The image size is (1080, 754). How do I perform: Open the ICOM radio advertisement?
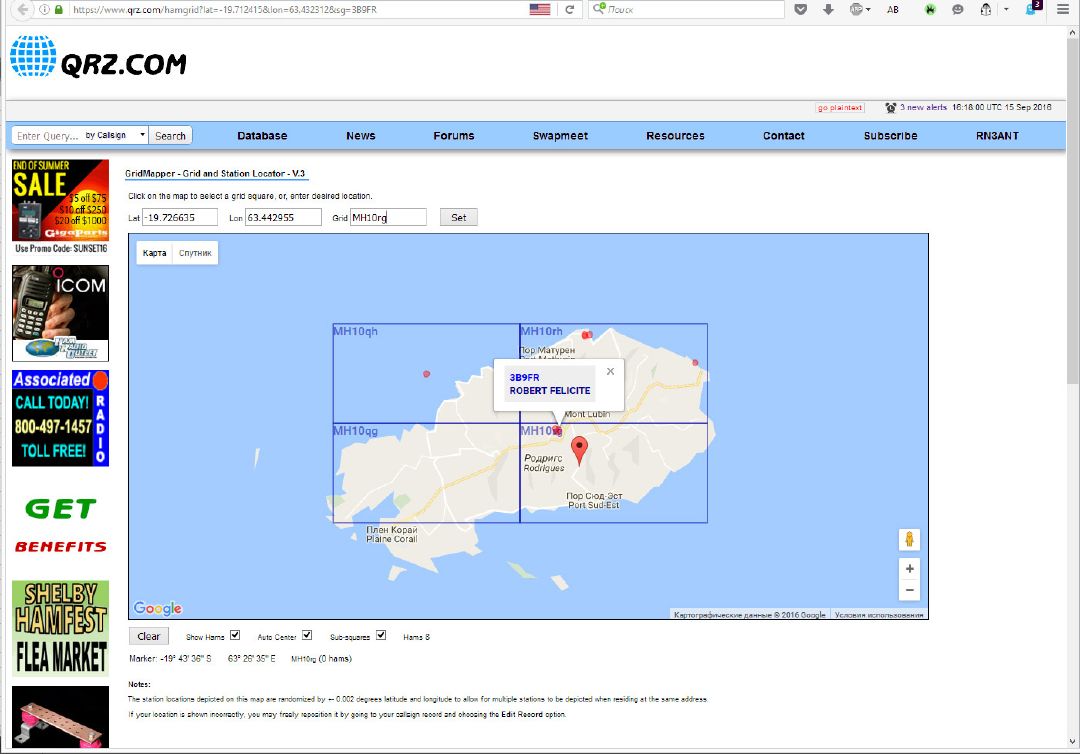[61, 313]
